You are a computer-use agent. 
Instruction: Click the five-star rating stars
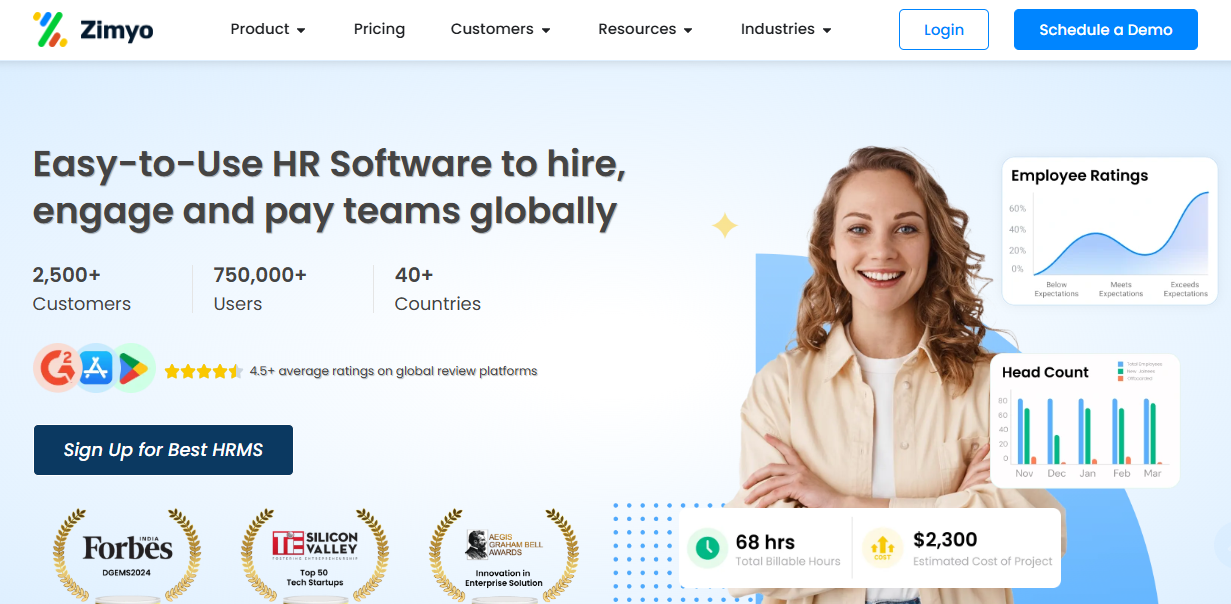pyautogui.click(x=203, y=371)
